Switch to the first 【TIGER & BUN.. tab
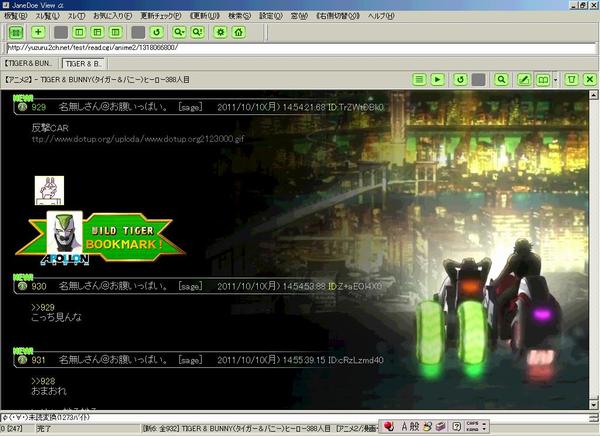 tap(29, 64)
